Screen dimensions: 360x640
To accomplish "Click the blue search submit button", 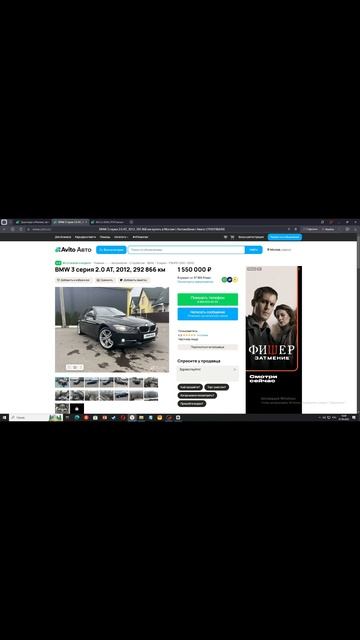I will coord(253,249).
